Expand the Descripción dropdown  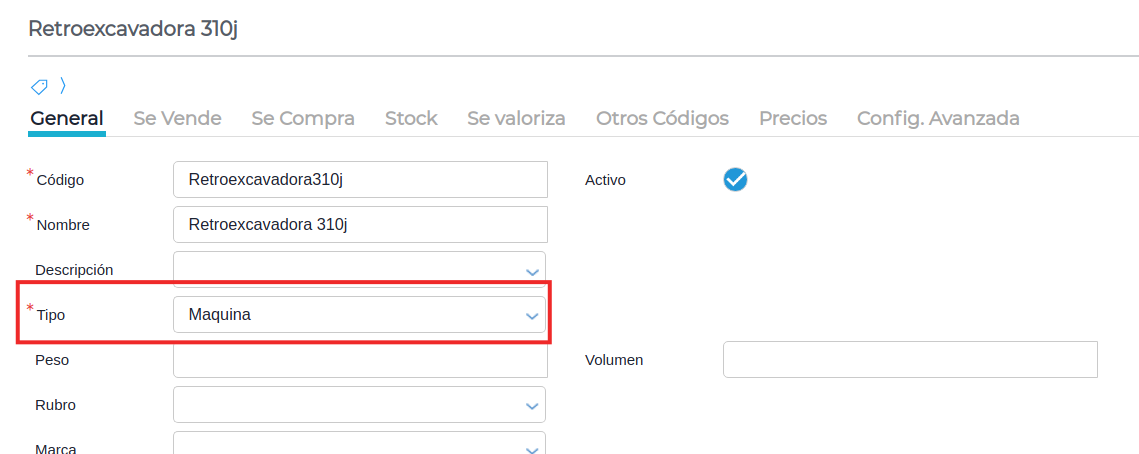point(531,270)
